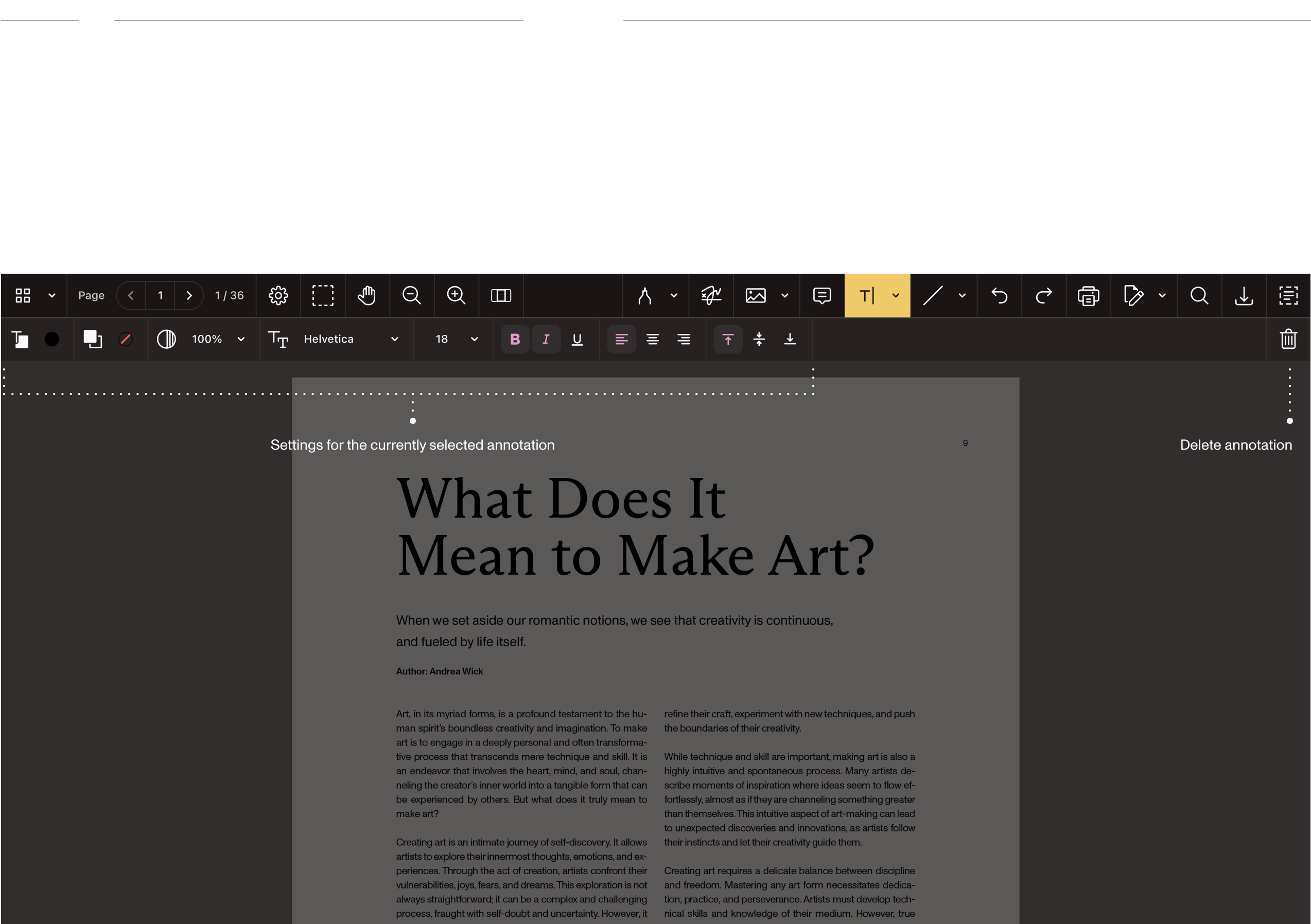Click the page layout gear icon
1311x924 pixels.
(278, 296)
